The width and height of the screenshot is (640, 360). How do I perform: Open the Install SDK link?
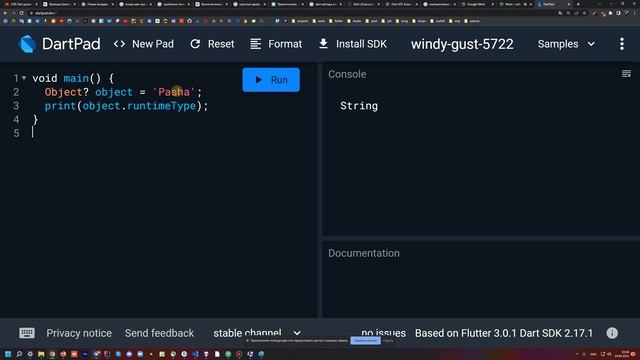click(x=353, y=44)
